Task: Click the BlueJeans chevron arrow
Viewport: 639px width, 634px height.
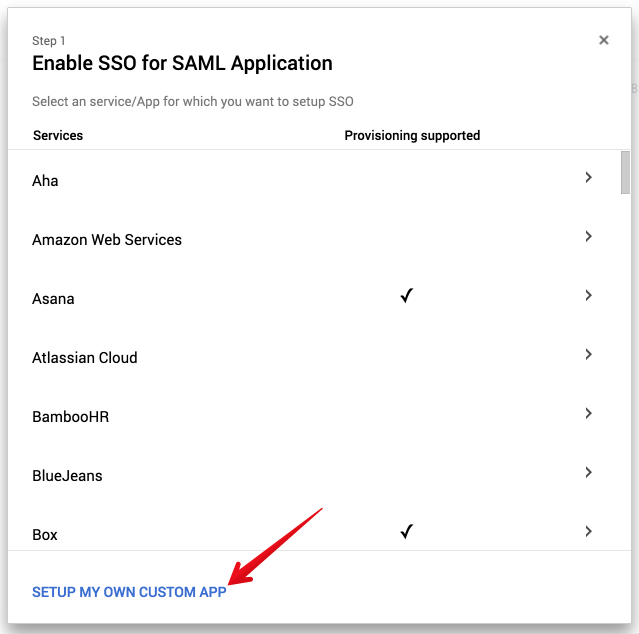Action: (x=588, y=473)
